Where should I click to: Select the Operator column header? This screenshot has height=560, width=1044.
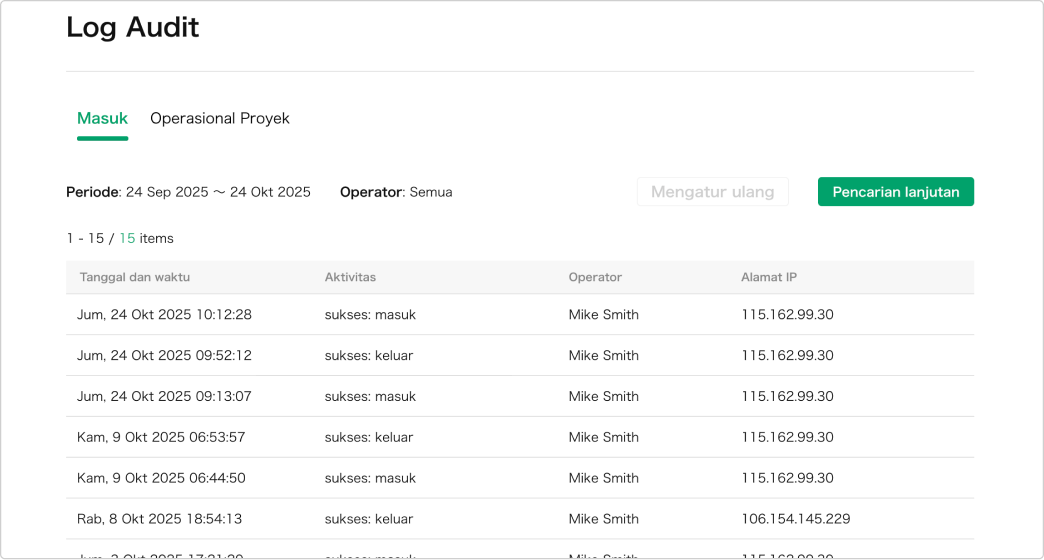(x=595, y=277)
